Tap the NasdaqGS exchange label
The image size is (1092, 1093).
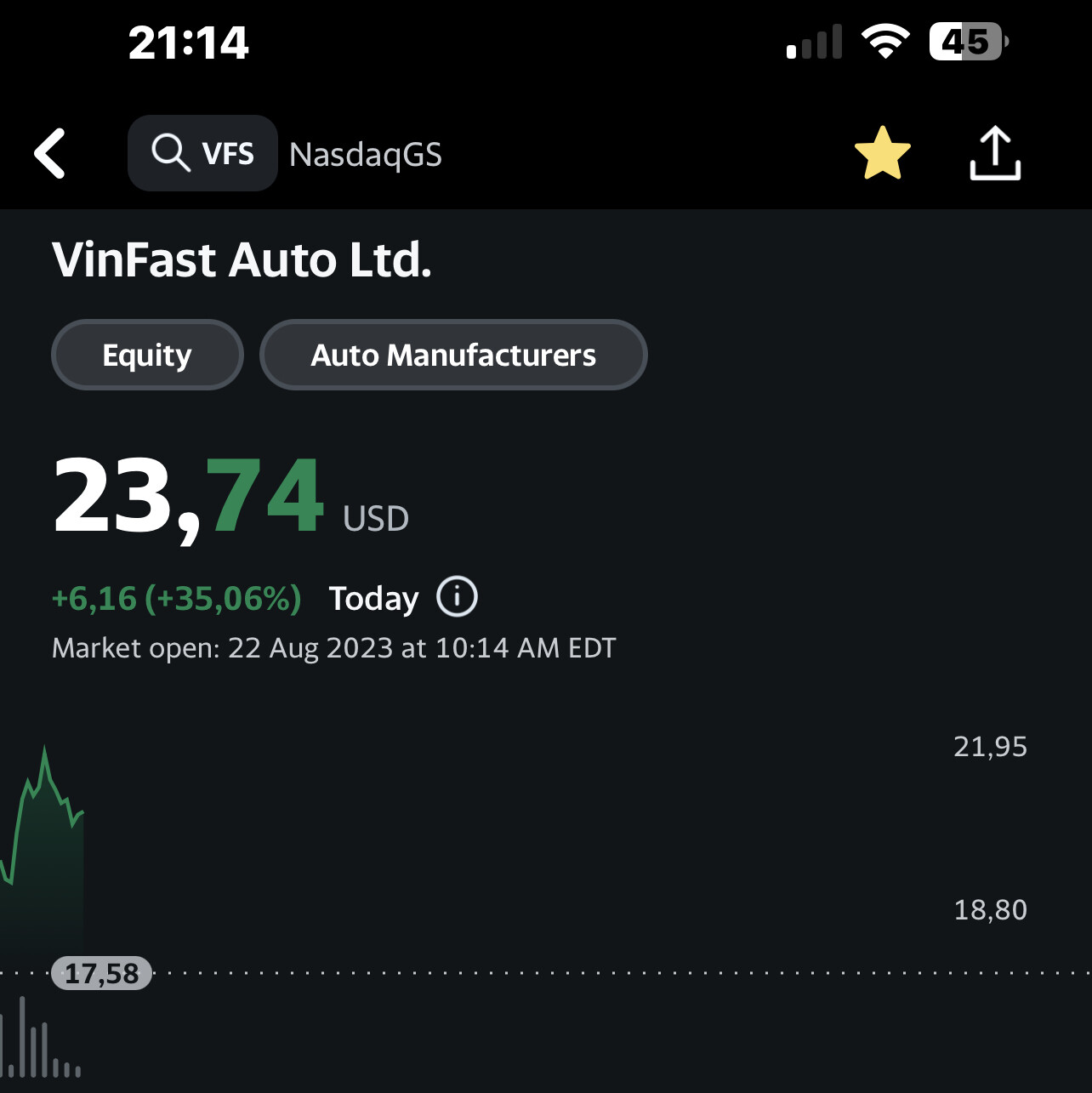366,155
